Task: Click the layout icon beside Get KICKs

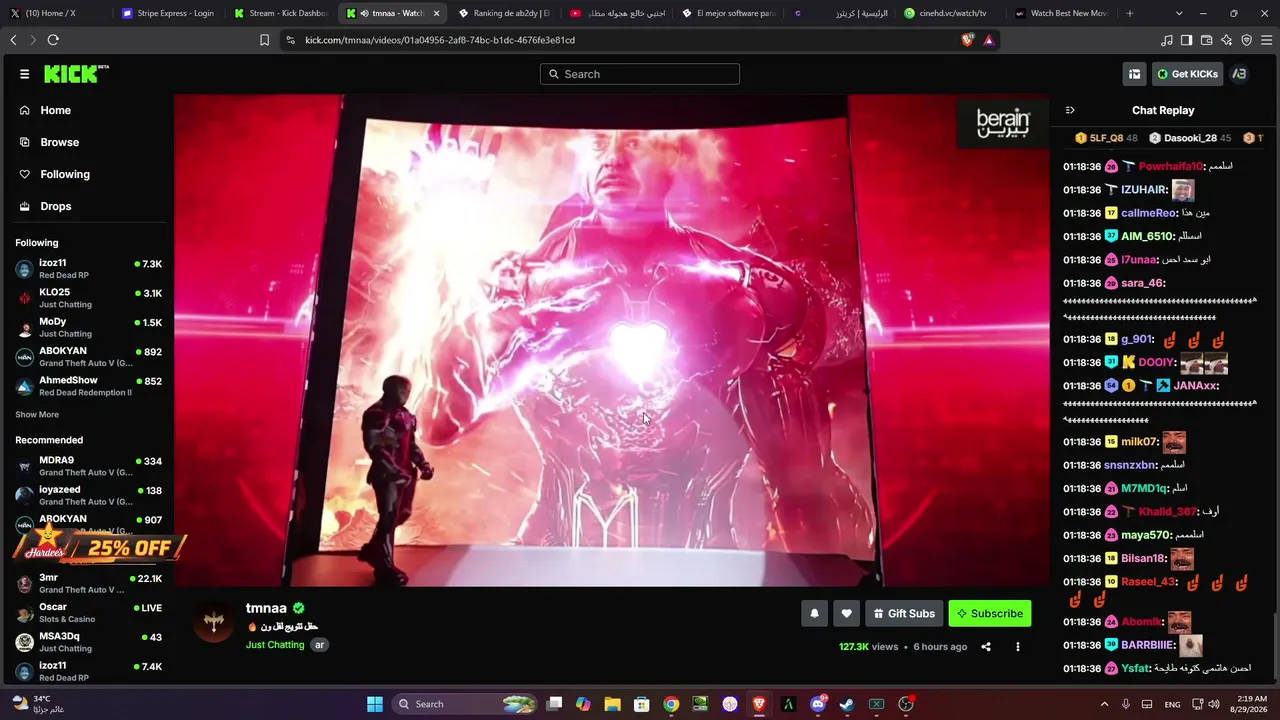Action: (x=1134, y=74)
